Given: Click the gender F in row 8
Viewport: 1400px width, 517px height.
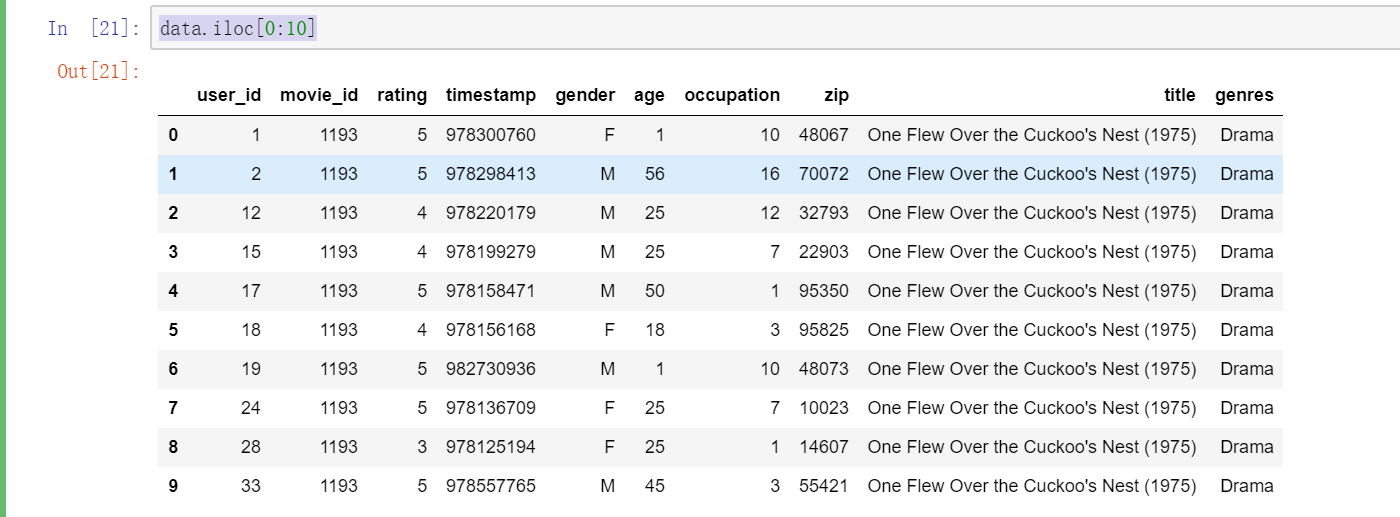Looking at the screenshot, I should click(x=609, y=447).
